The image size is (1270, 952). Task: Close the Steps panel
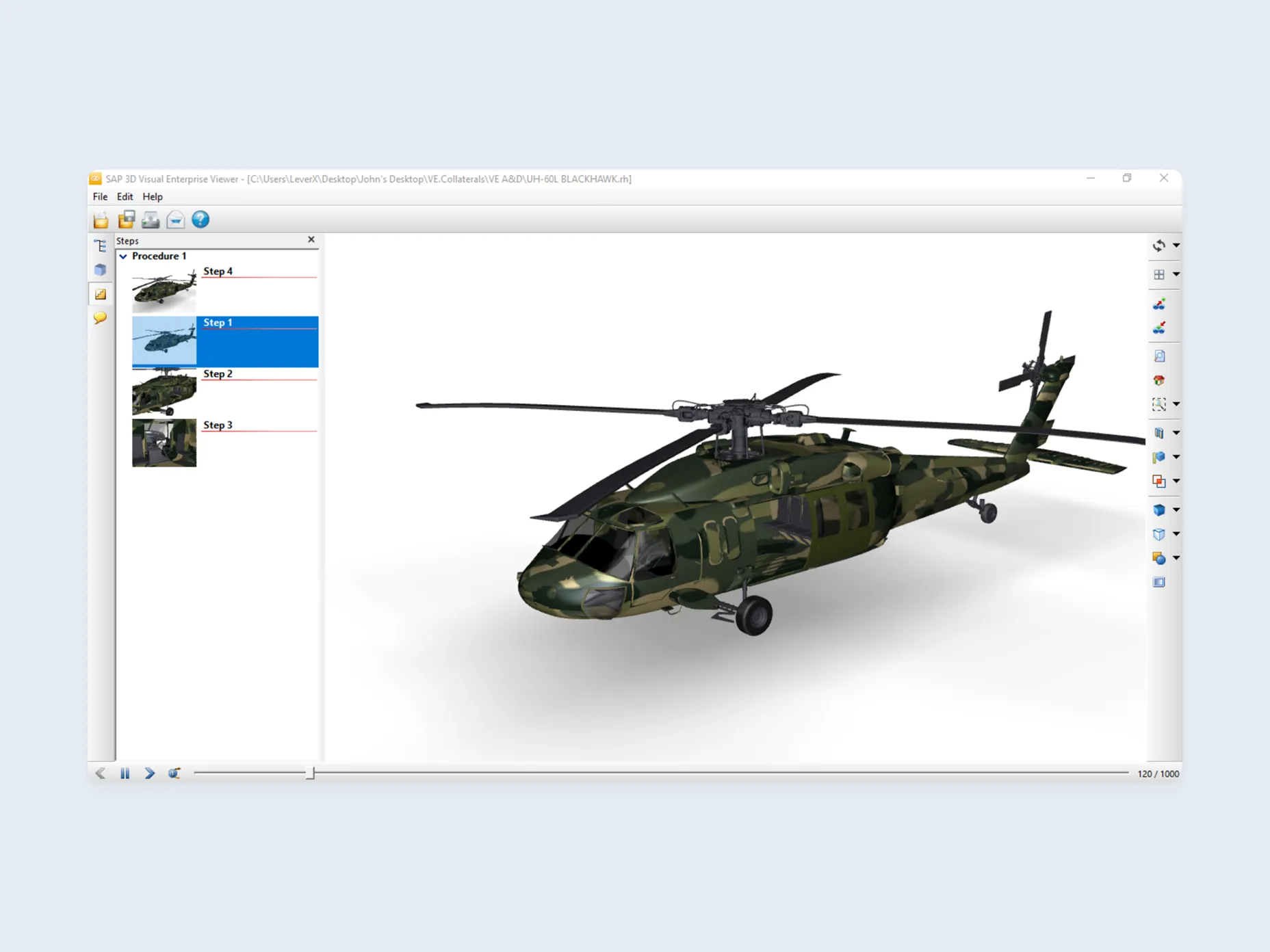311,239
